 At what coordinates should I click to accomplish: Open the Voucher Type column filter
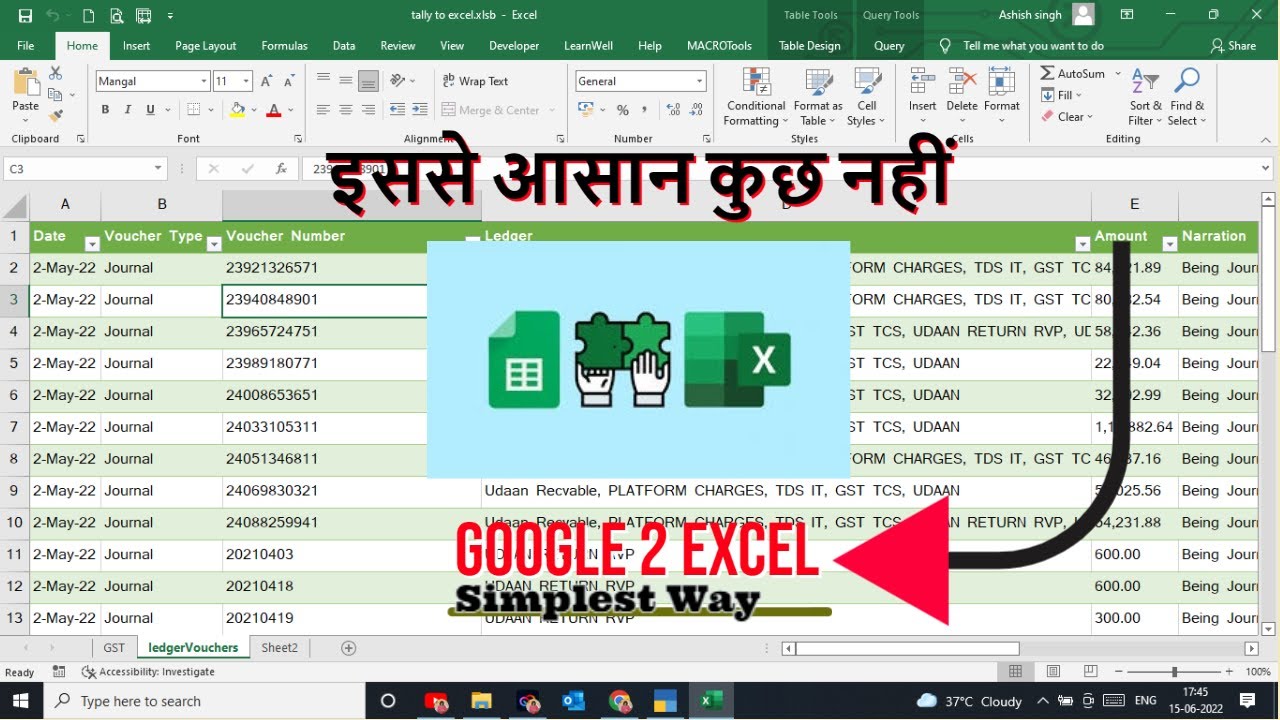212,241
